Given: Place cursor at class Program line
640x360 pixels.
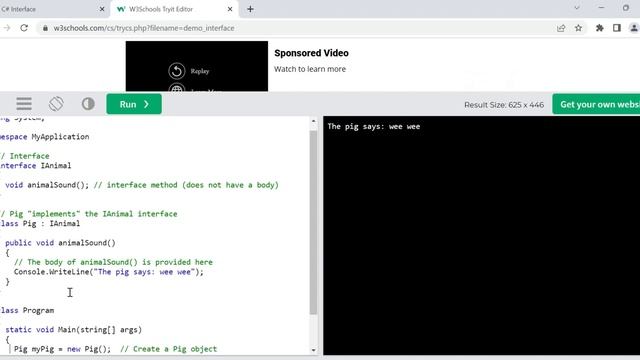Looking at the screenshot, I should point(27,310).
